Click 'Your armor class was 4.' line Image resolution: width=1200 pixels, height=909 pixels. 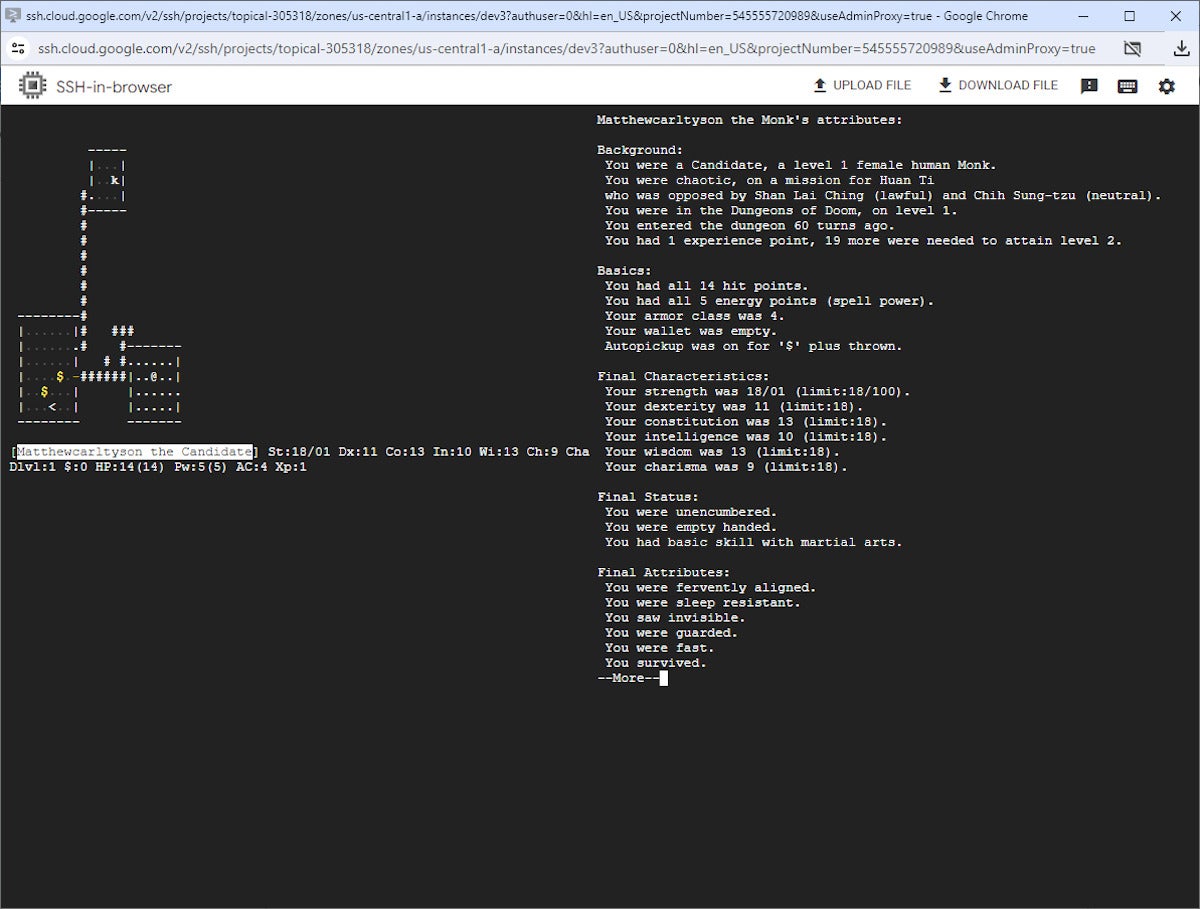click(695, 316)
